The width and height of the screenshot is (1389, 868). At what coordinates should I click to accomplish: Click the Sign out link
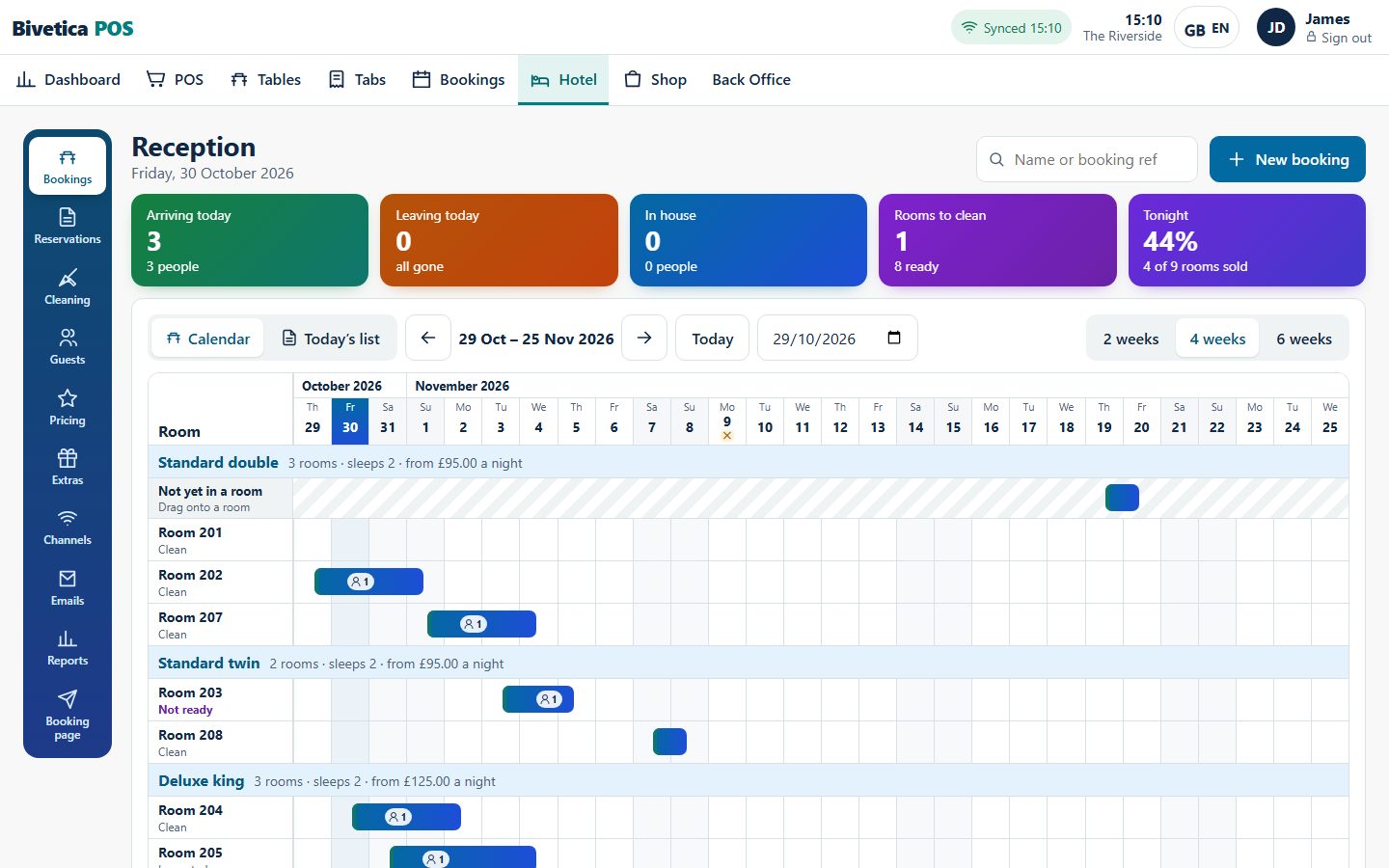click(x=1339, y=38)
